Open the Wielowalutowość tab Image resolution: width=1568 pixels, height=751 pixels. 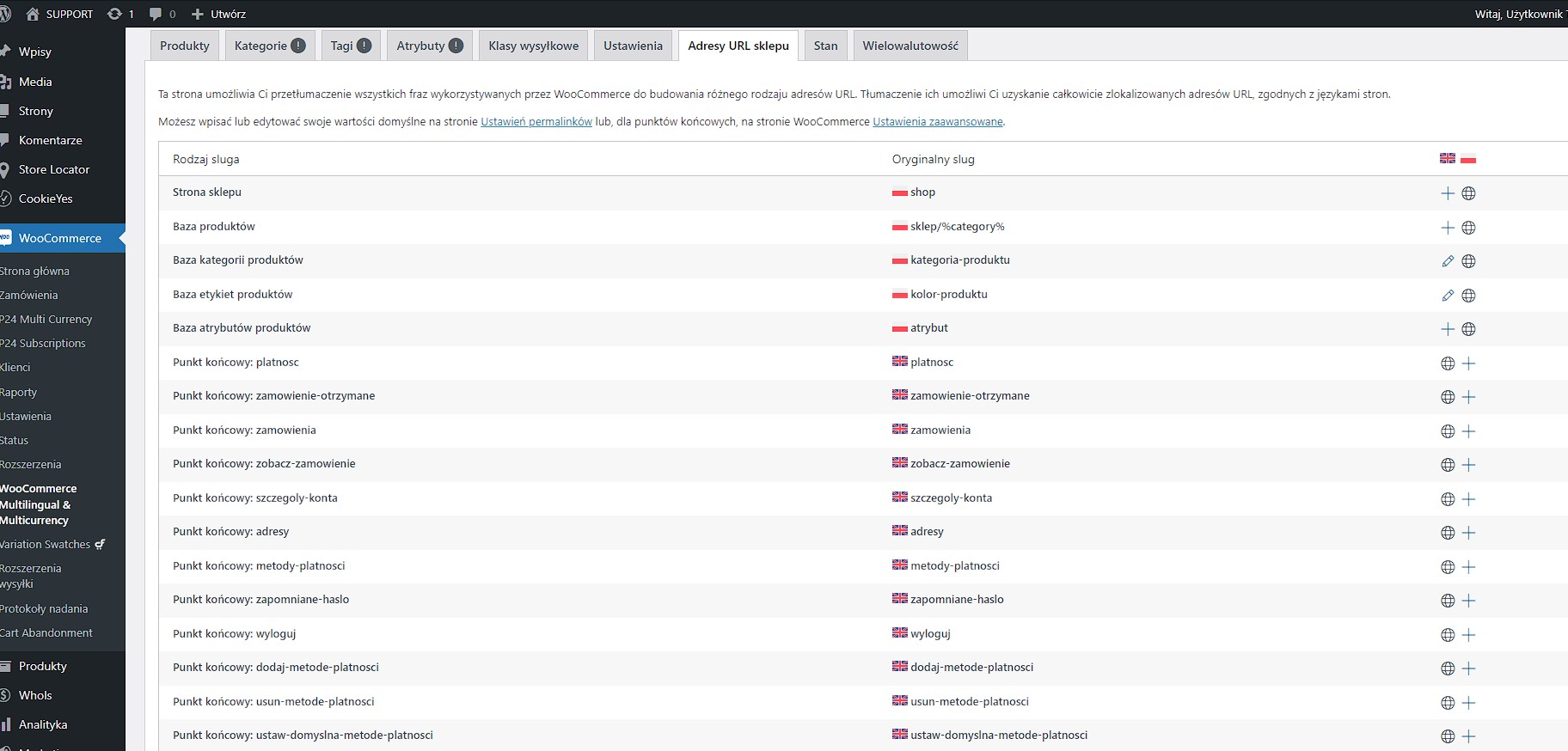click(910, 46)
